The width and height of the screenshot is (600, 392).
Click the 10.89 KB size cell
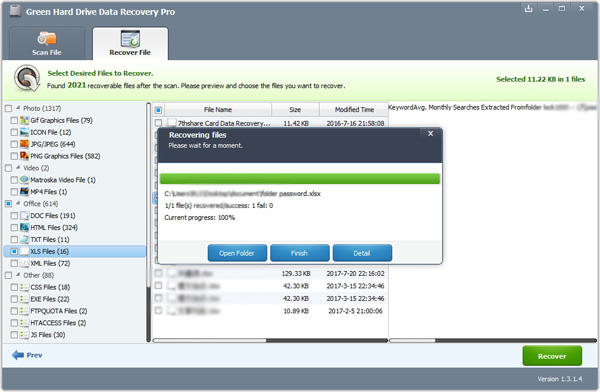pos(296,311)
